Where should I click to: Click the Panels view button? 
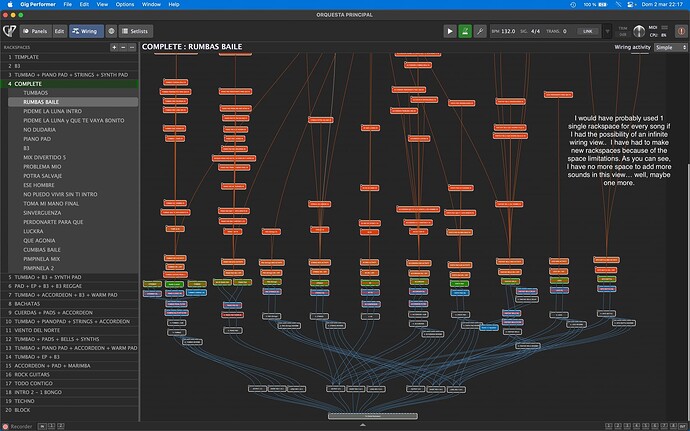tap(36, 31)
